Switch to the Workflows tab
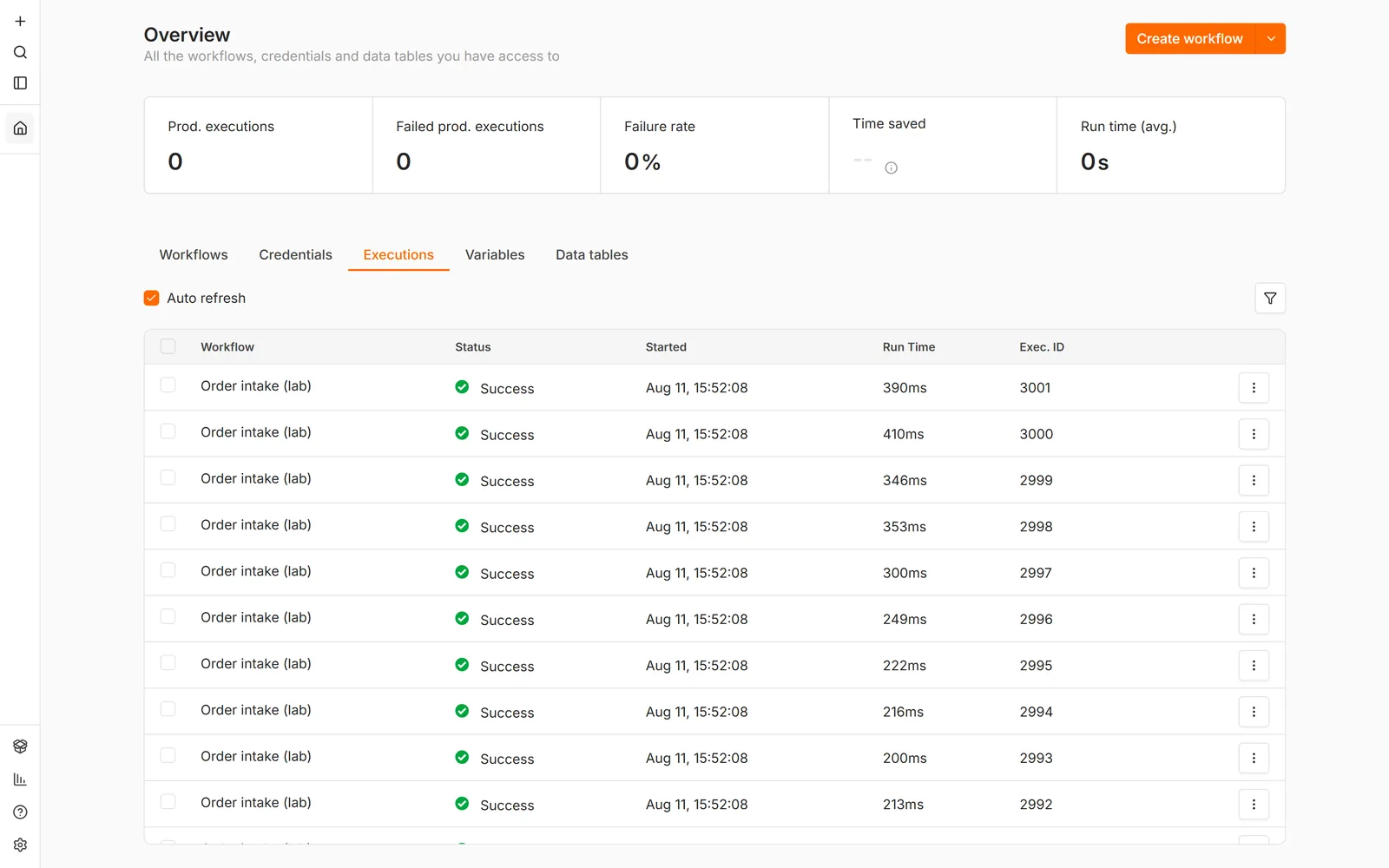The width and height of the screenshot is (1389, 868). (194, 255)
